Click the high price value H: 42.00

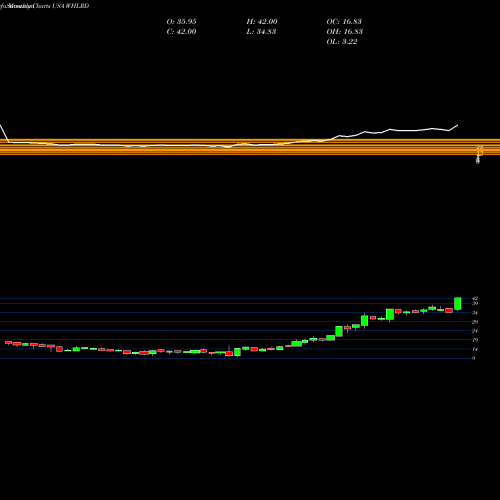click(262, 22)
